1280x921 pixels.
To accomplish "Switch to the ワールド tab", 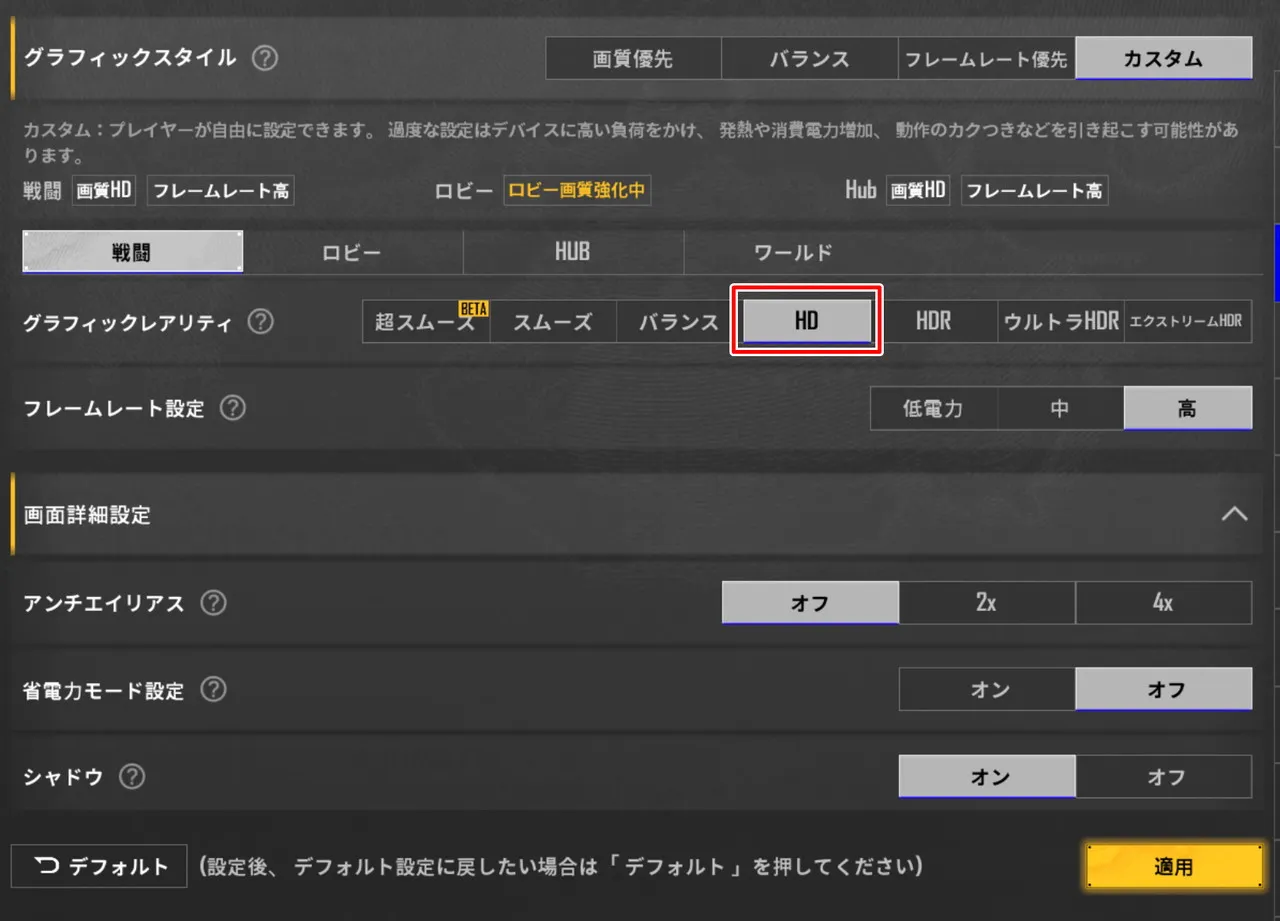I will [x=793, y=252].
